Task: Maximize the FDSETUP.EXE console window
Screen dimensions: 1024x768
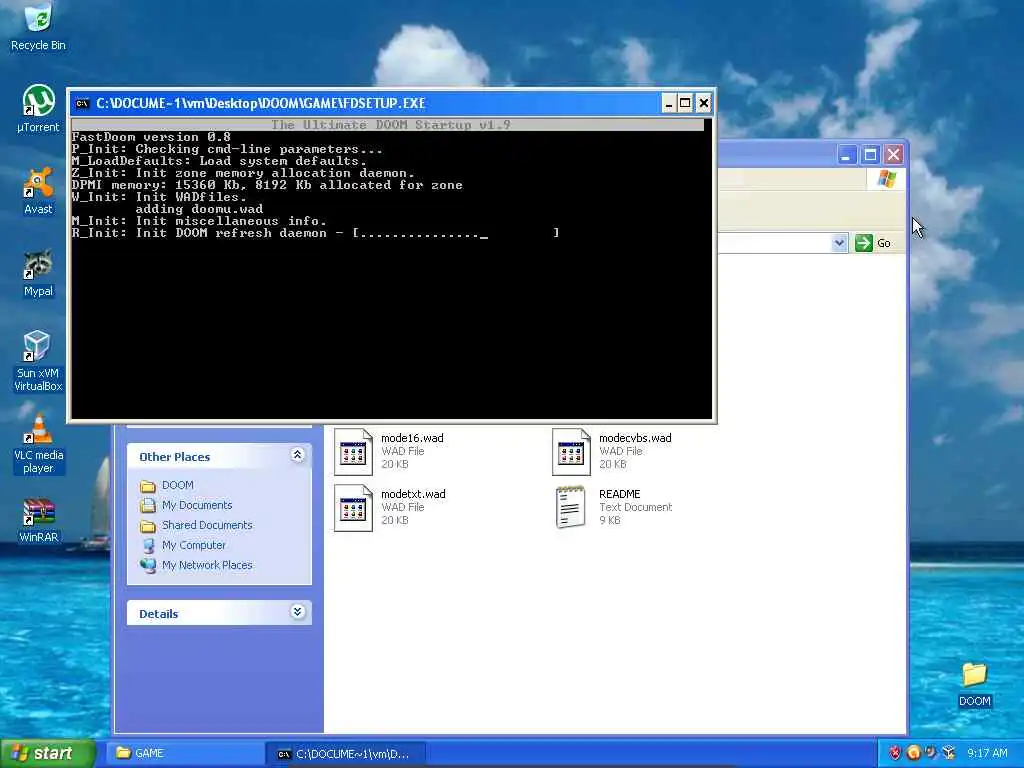Action: coord(685,103)
